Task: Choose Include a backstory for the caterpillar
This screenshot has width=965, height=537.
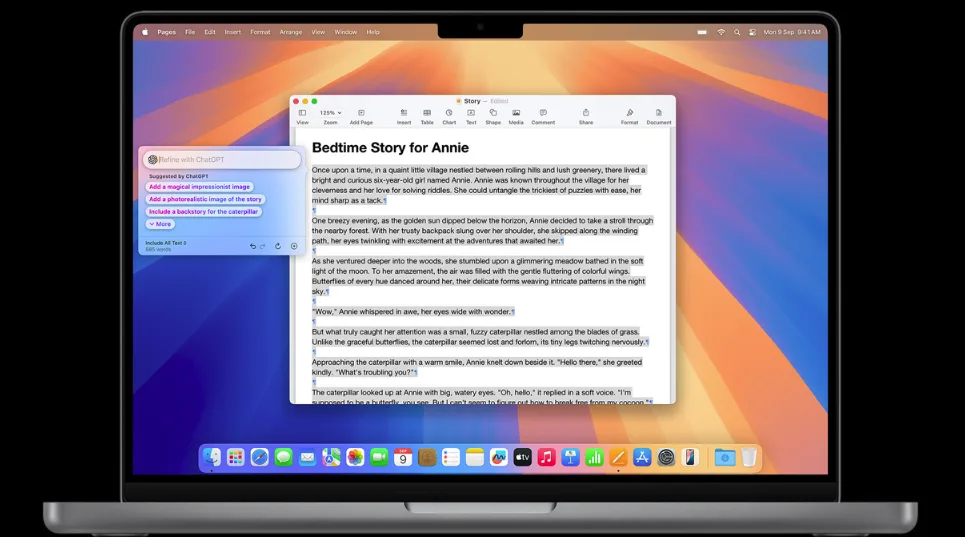Action: click(203, 212)
